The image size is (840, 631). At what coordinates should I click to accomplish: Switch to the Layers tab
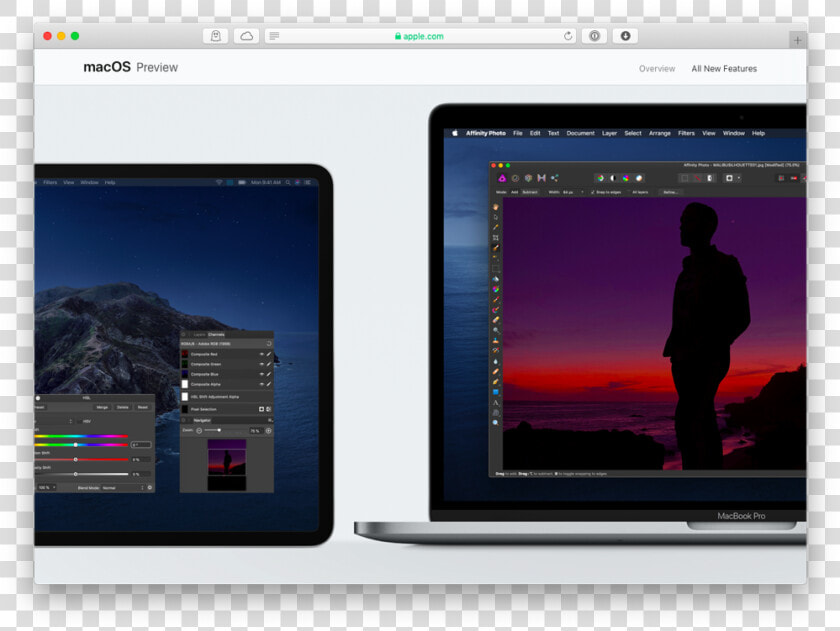pyautogui.click(x=199, y=334)
